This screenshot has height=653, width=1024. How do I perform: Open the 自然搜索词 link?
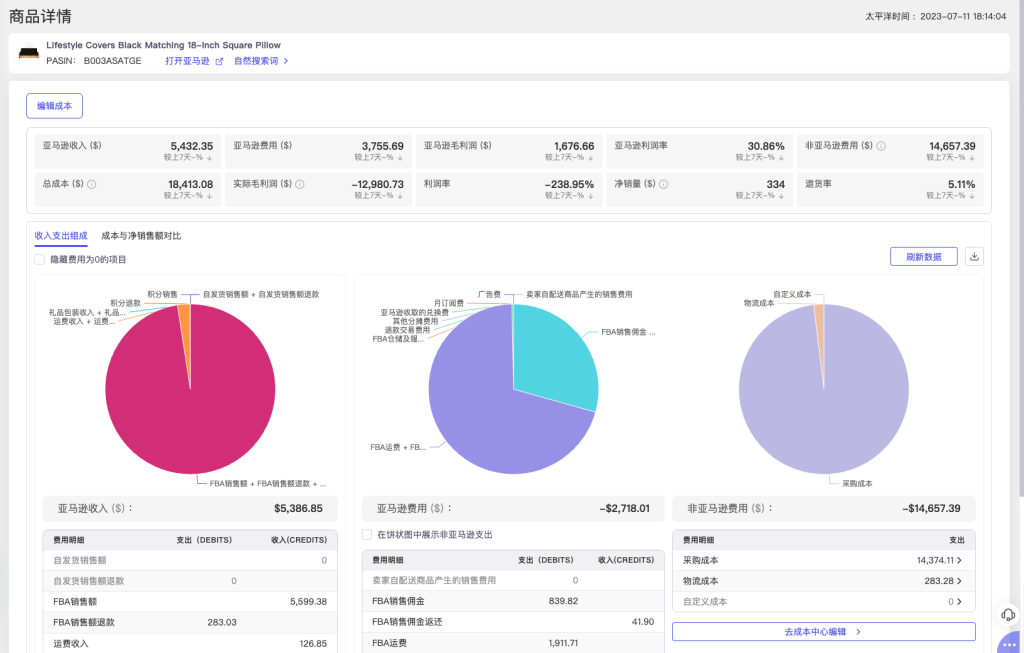coord(256,61)
